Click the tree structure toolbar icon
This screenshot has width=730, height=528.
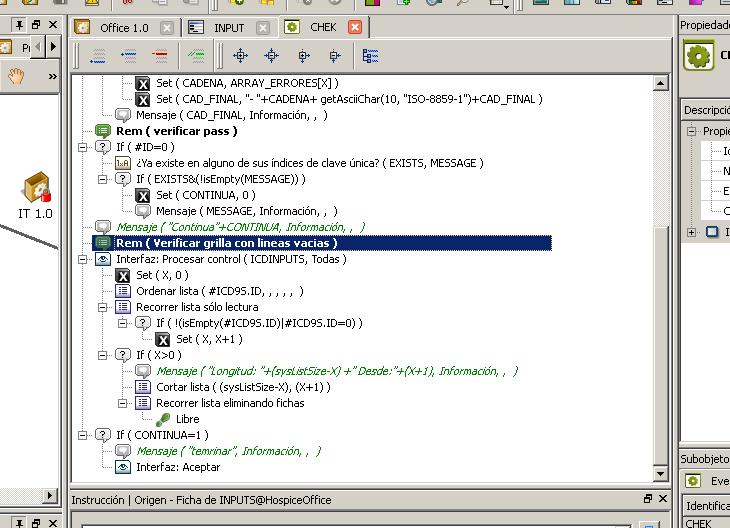[370, 56]
